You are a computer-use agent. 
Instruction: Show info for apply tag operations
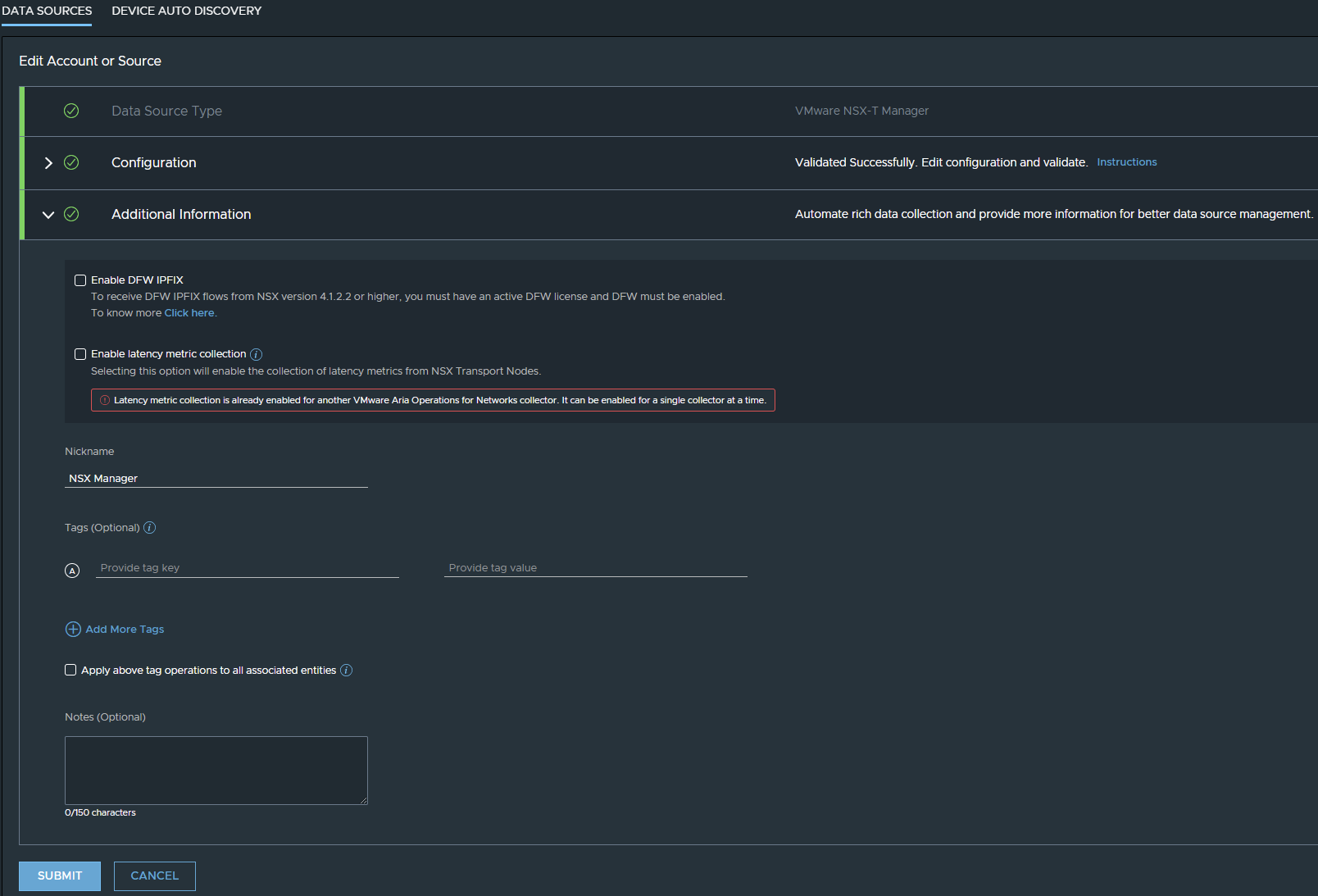coord(346,671)
